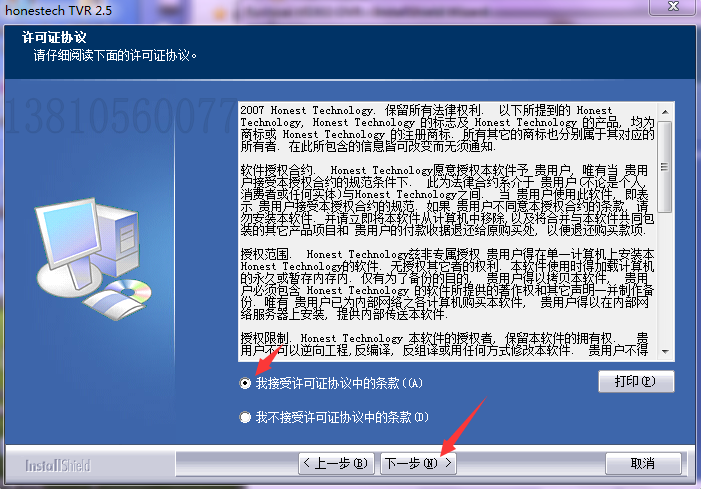
Task: Click the license scrollbar up arrow
Action: [665, 112]
